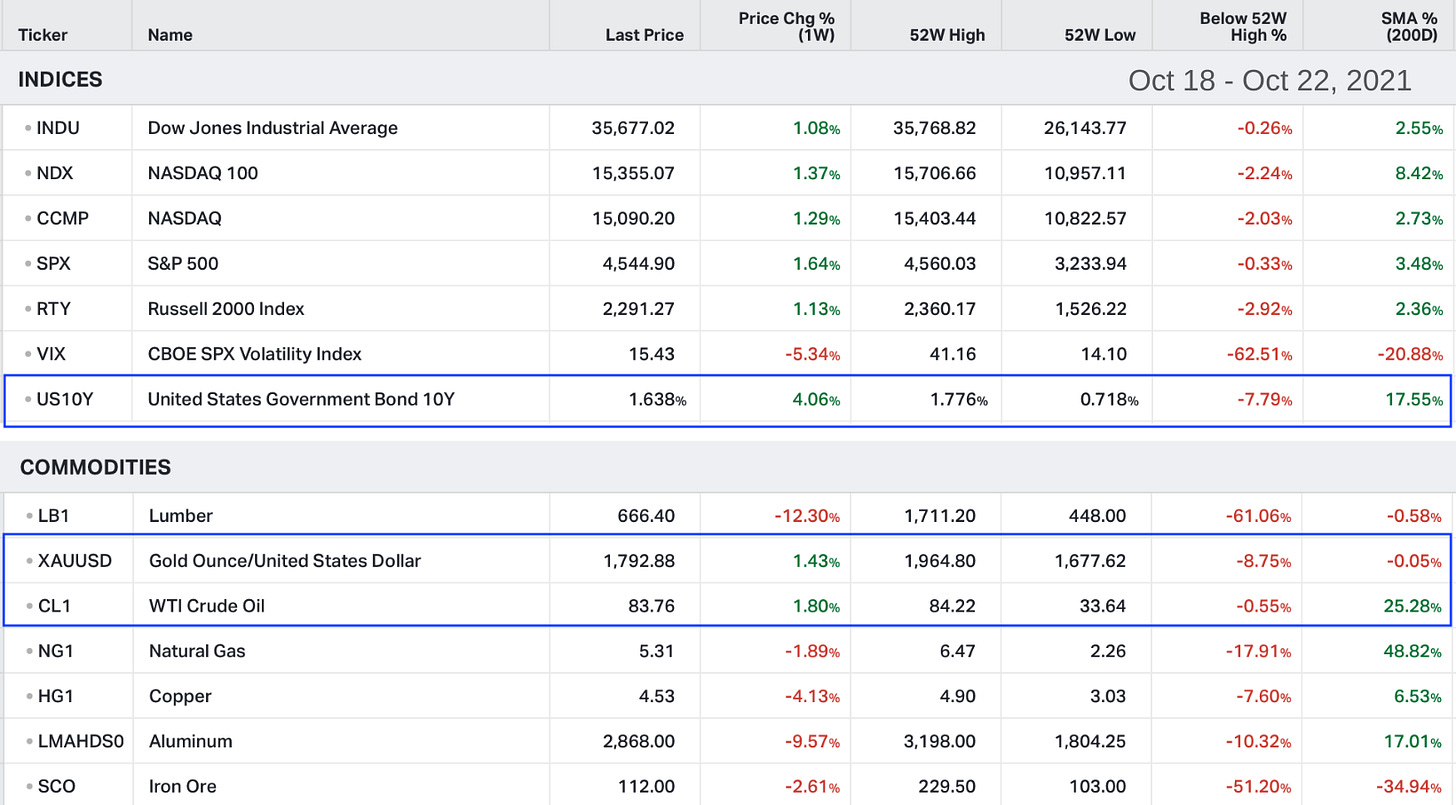Click RTY last price 2,291.27
The image size is (1456, 805).
tap(638, 308)
